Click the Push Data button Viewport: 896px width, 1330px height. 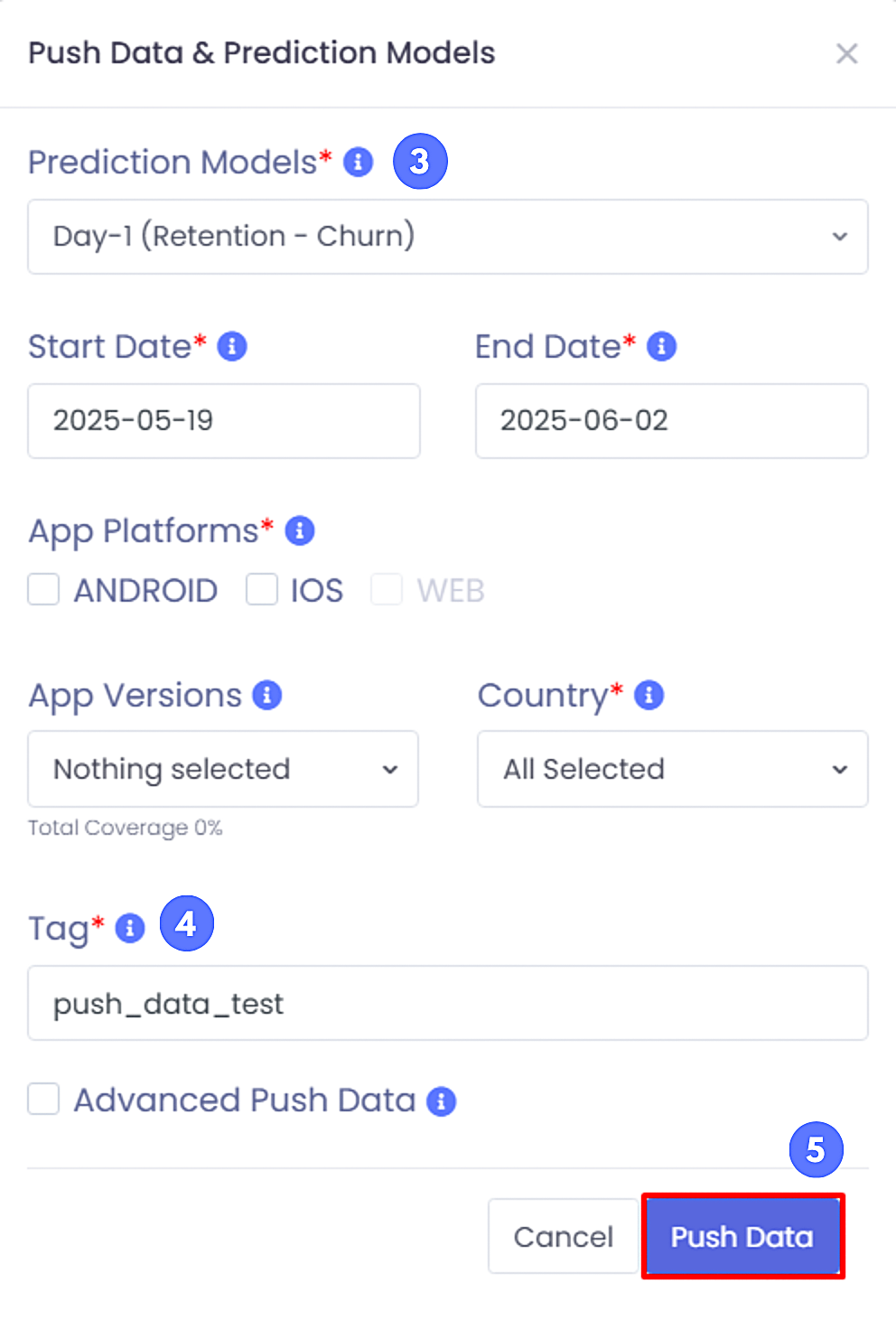coord(742,1236)
